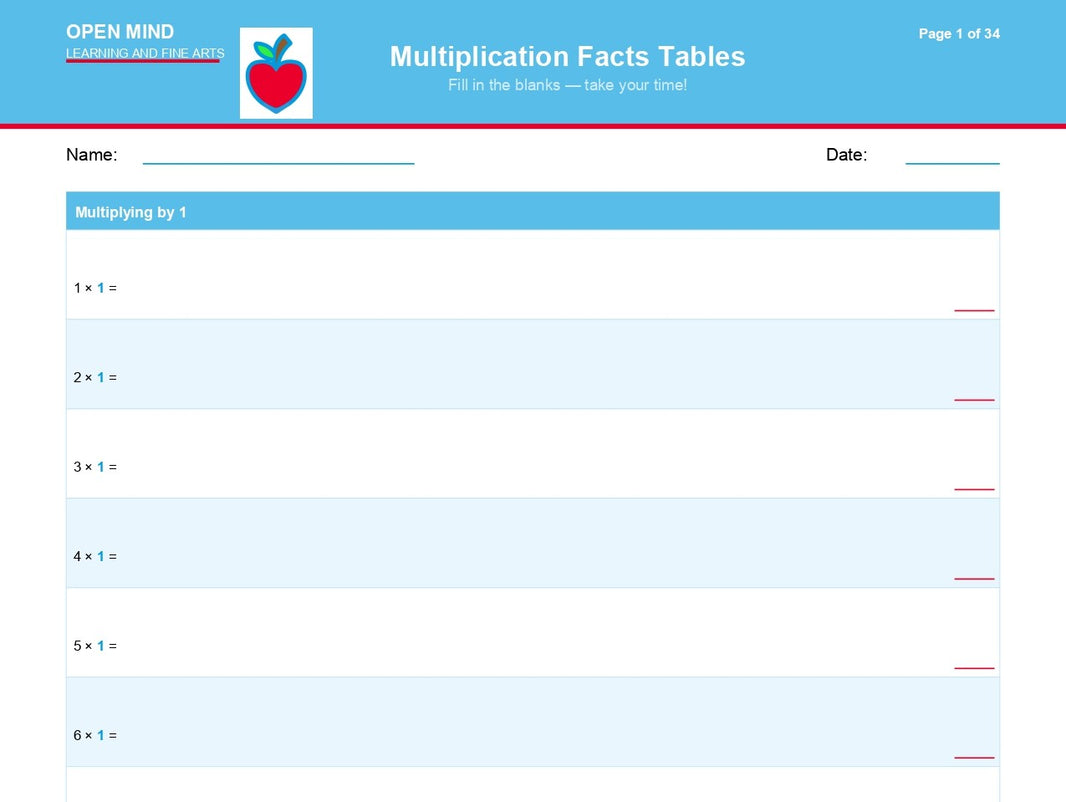Click the Multiplying by 1 section header
1066x802 pixels.
[x=532, y=211]
